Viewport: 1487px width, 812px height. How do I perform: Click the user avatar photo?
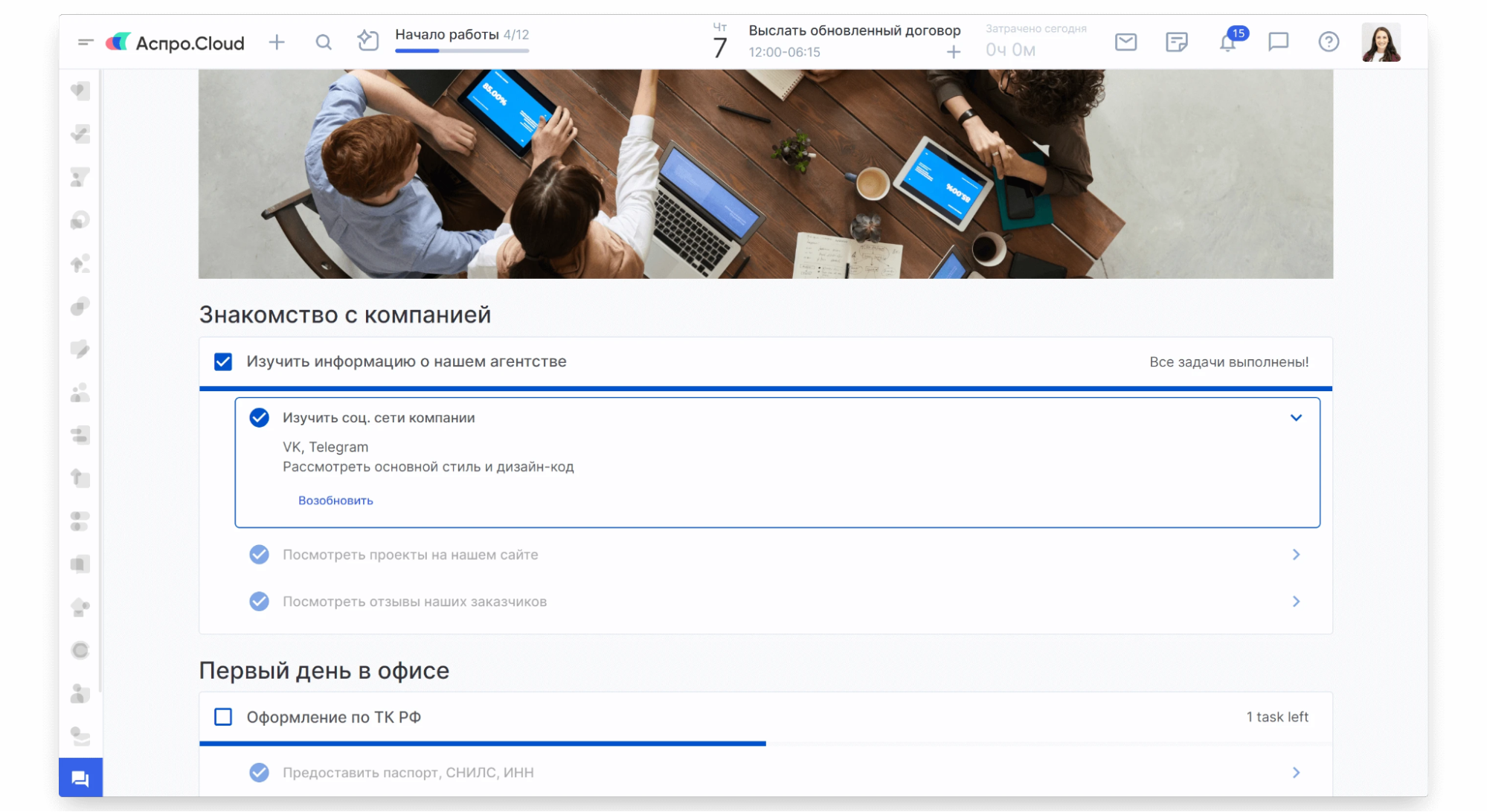tap(1381, 42)
